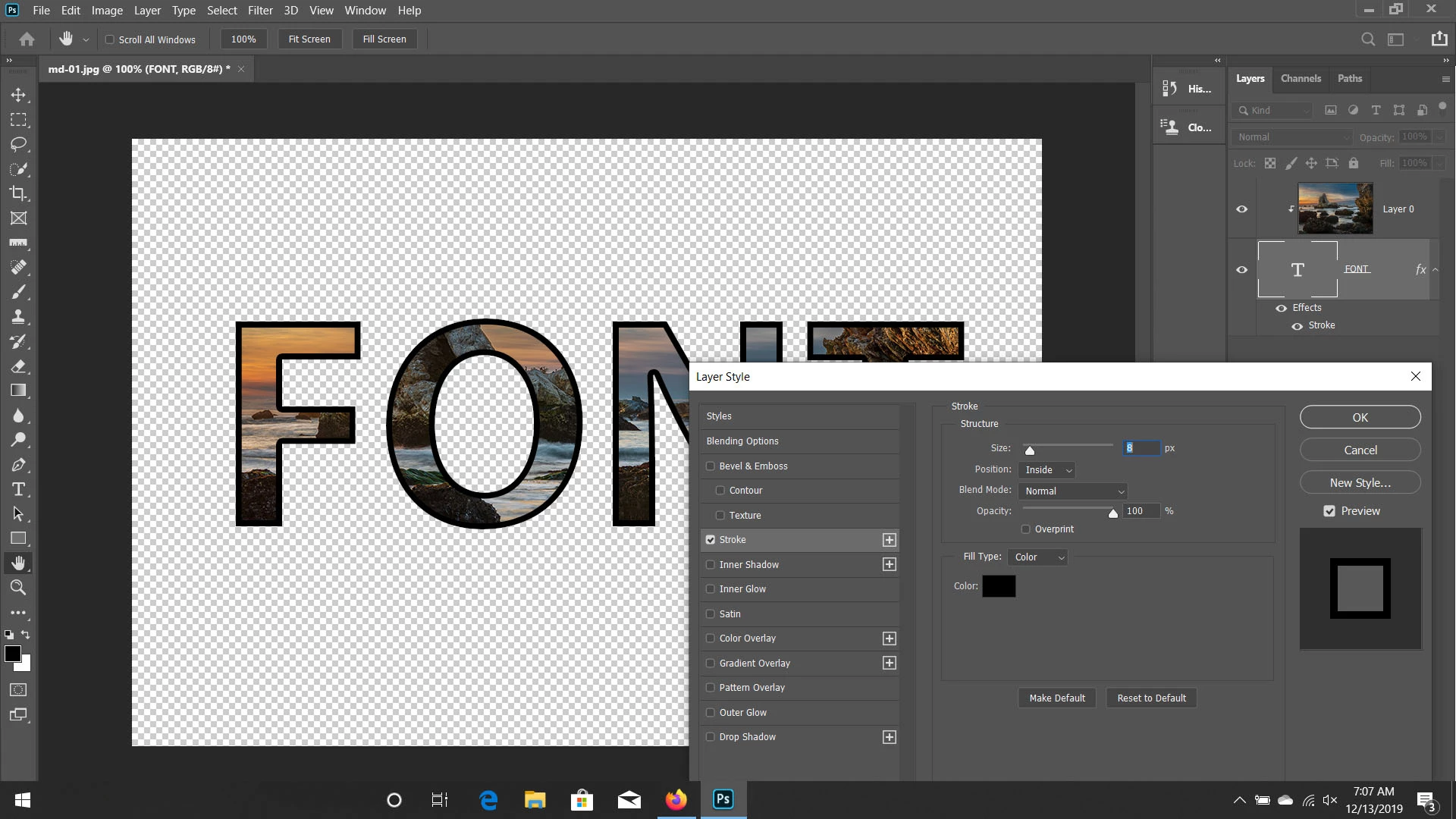Image resolution: width=1456 pixels, height=819 pixels.
Task: Uncheck the Preview checkbox
Action: click(x=1329, y=511)
